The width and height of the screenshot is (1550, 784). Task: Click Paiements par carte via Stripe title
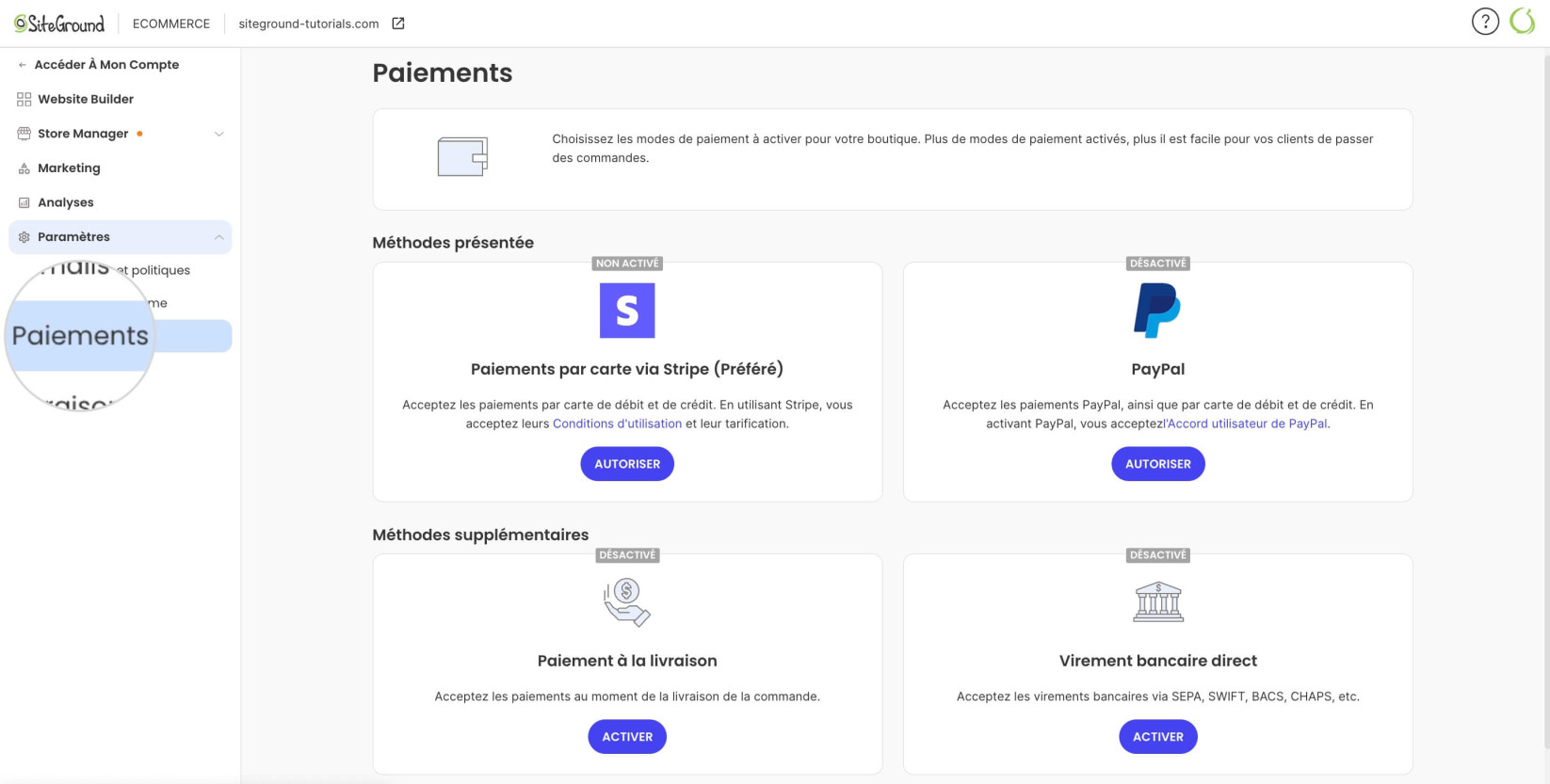pos(627,369)
